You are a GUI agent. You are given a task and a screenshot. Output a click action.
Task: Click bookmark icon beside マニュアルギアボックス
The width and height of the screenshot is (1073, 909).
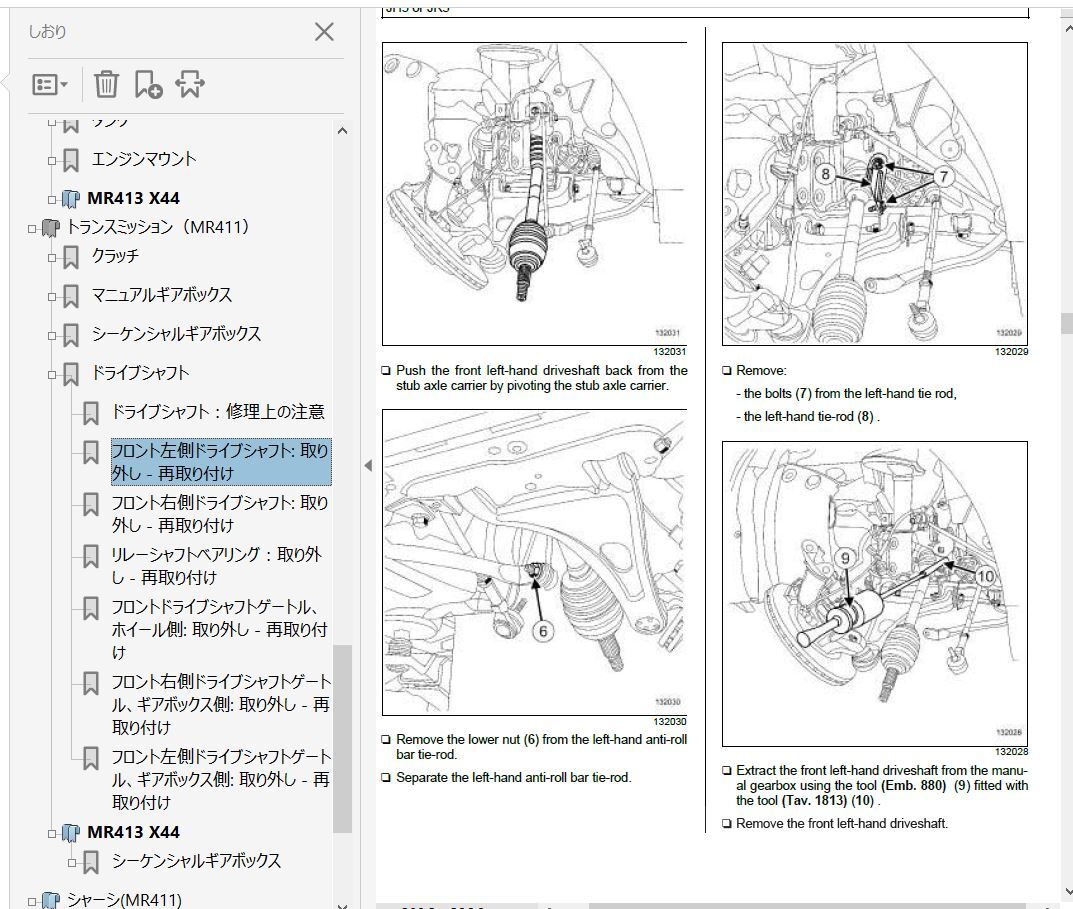[70, 296]
